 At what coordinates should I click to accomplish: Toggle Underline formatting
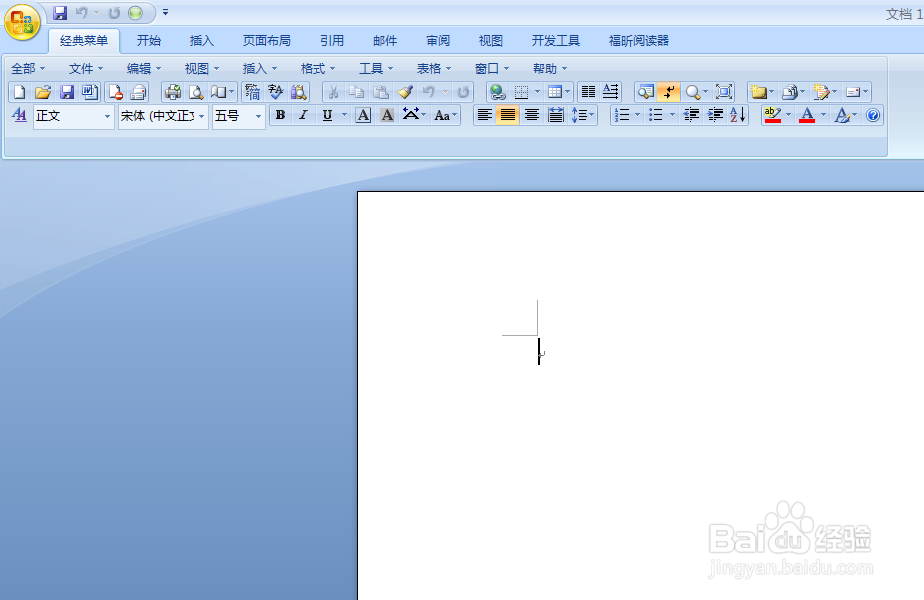(x=327, y=116)
